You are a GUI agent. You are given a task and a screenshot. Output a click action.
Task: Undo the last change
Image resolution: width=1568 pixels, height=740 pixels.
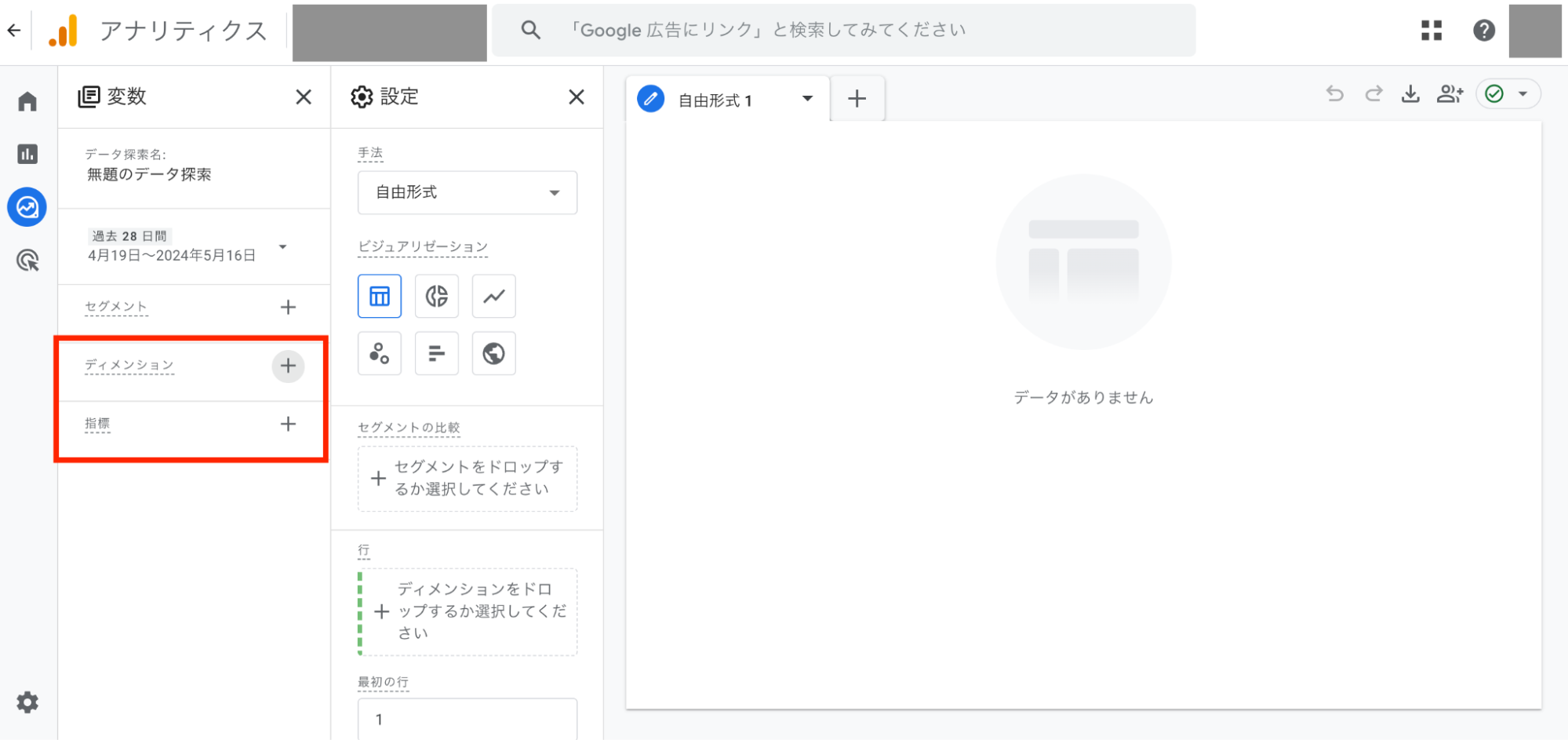(x=1335, y=94)
